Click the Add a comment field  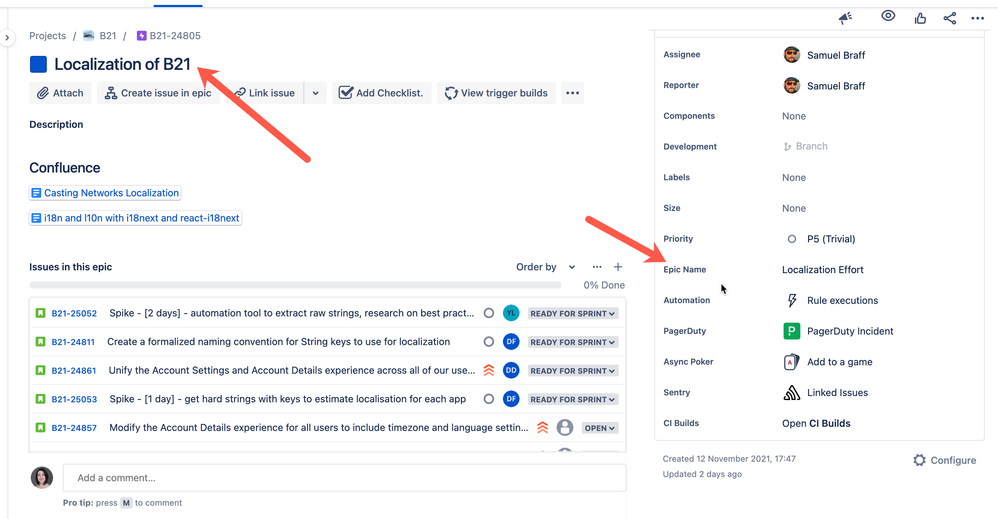point(344,478)
